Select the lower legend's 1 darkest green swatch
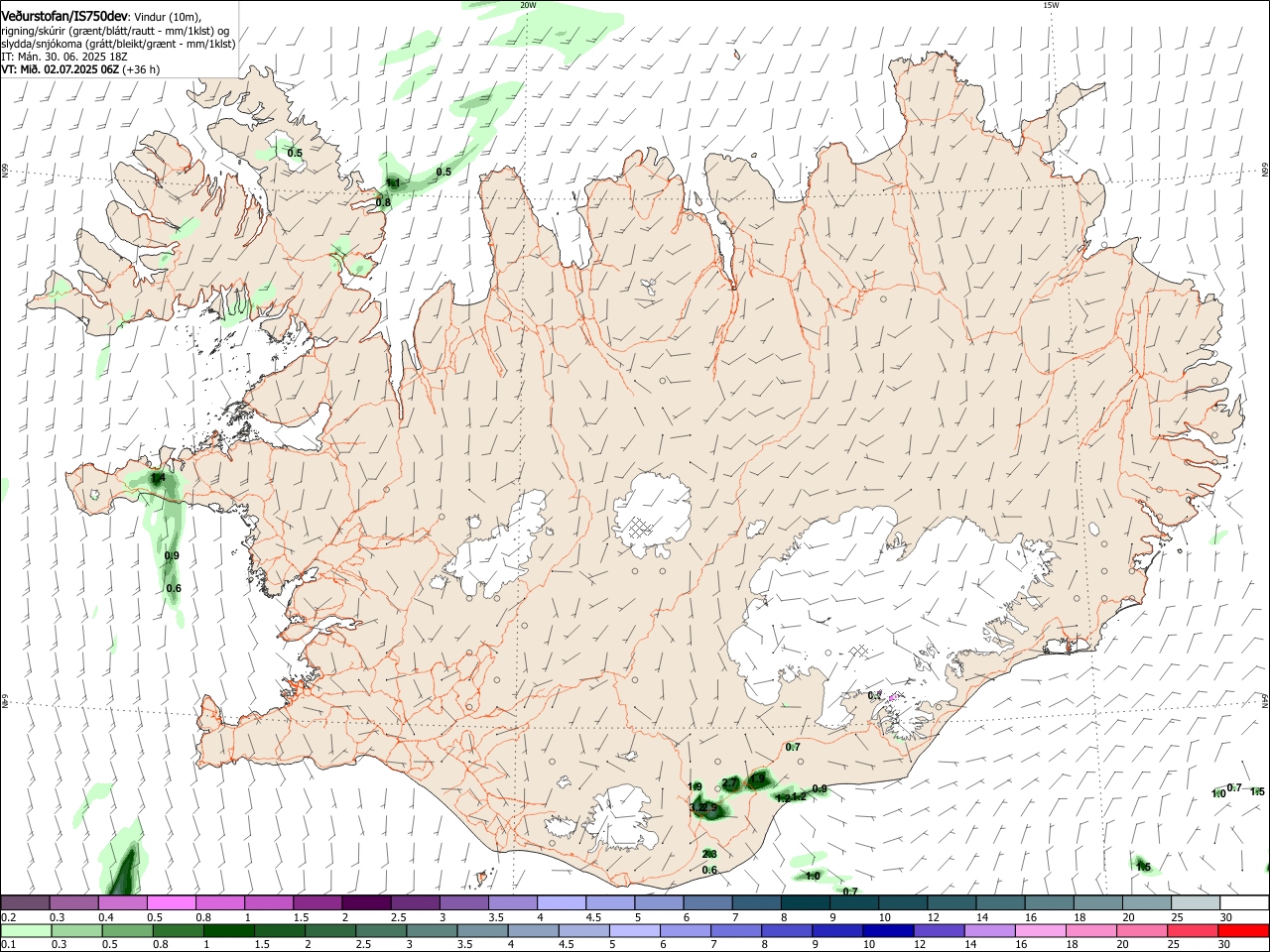This screenshot has width=1270, height=952. (229, 931)
